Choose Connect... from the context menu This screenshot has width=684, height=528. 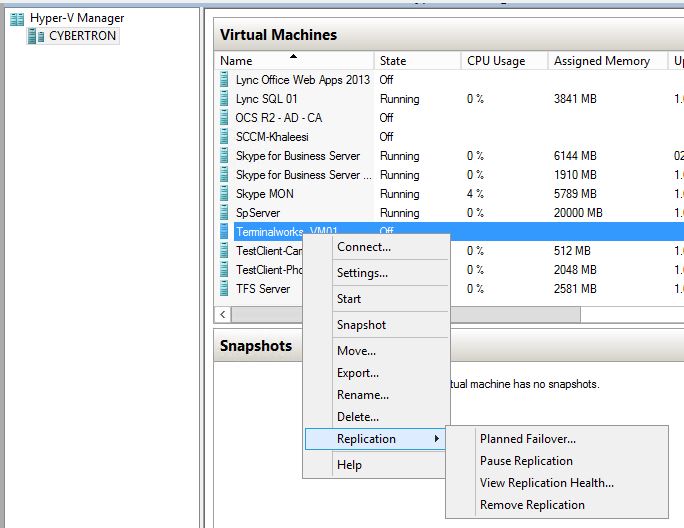(x=364, y=247)
